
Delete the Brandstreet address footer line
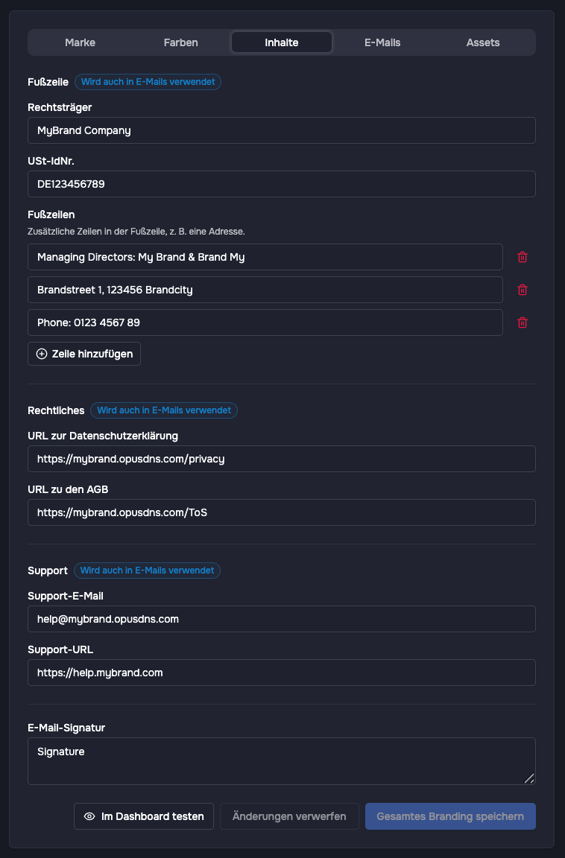522,290
